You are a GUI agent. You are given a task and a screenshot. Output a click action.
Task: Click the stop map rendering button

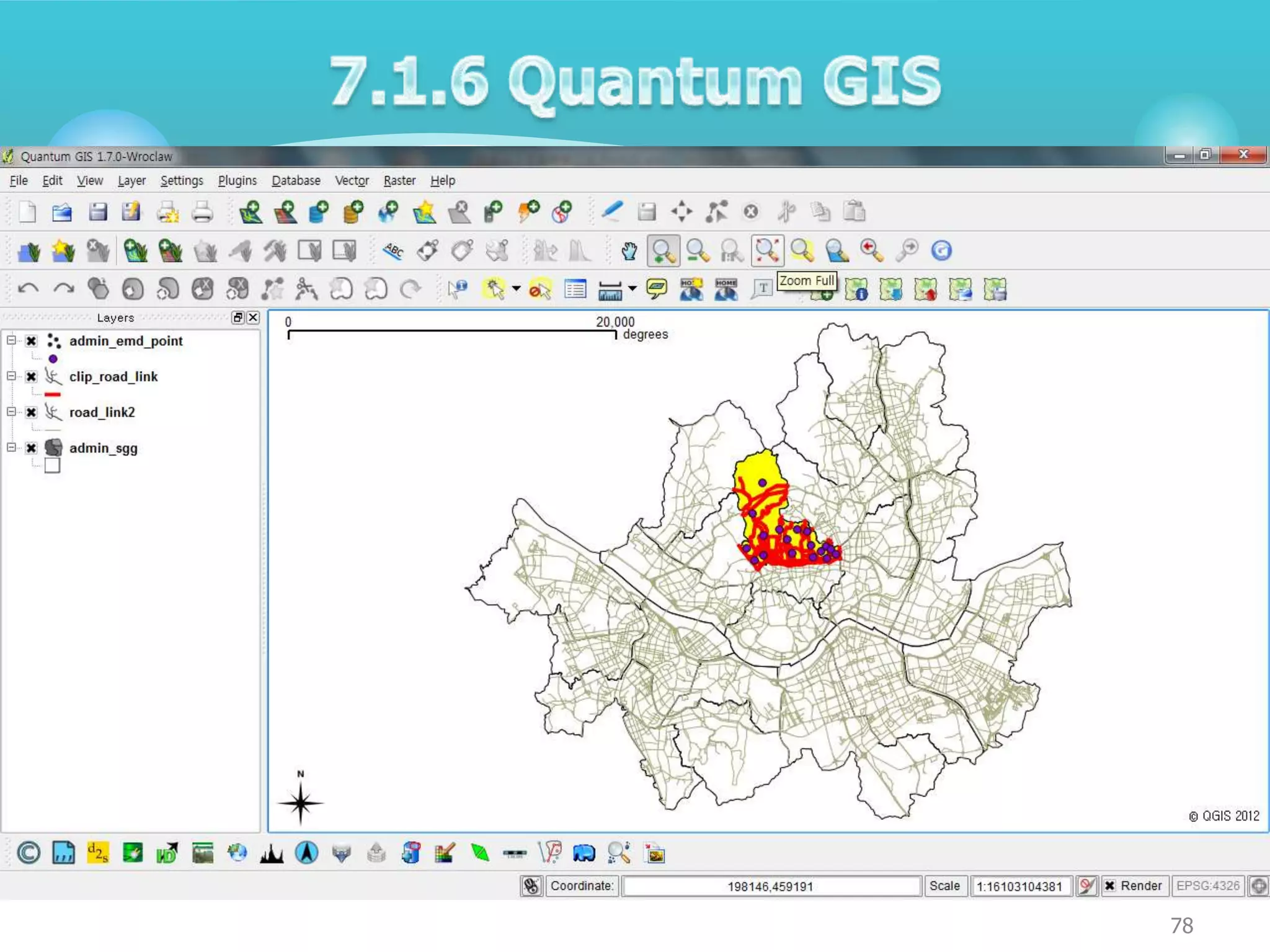(1086, 886)
